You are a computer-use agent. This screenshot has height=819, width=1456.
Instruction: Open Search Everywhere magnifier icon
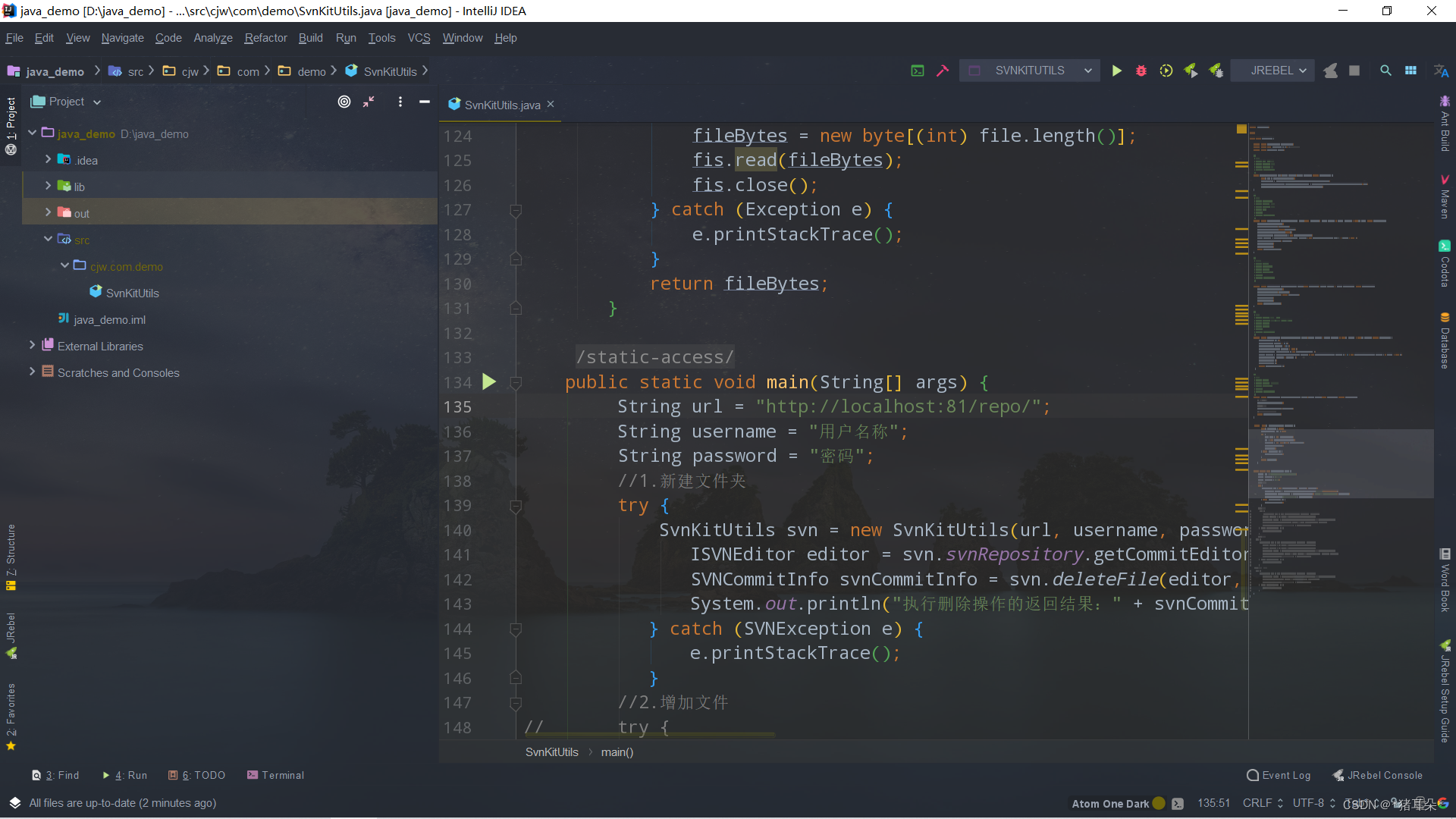tap(1385, 71)
